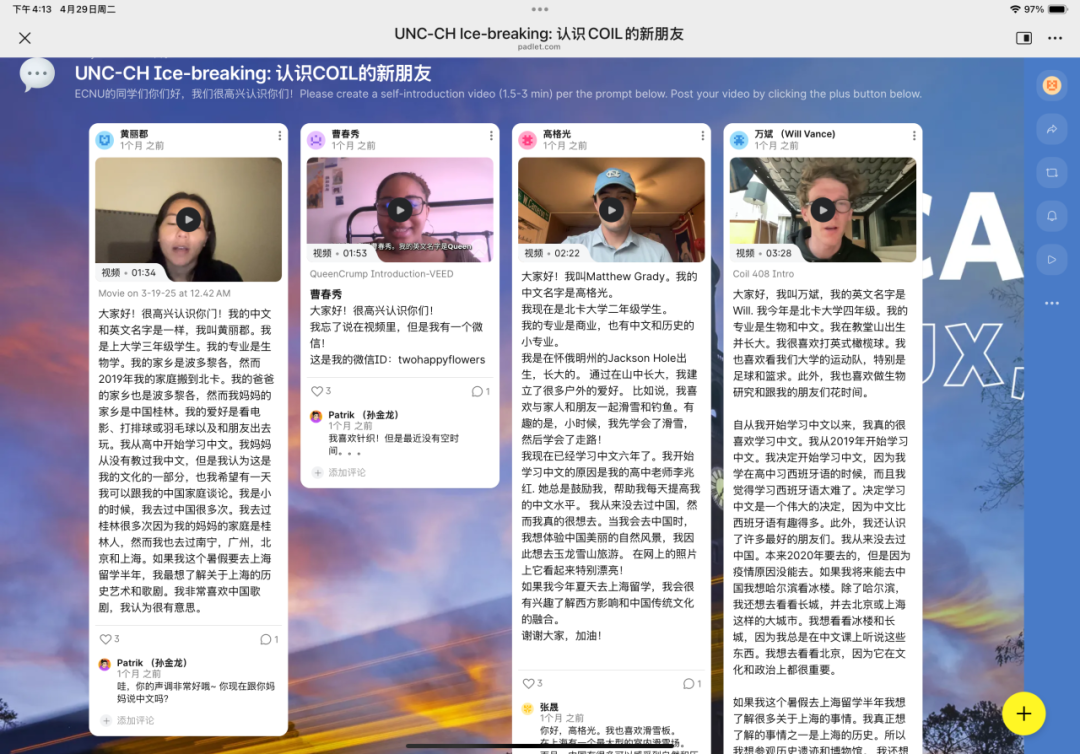
Task: Open options menu on 高格光's post
Action: [702, 136]
